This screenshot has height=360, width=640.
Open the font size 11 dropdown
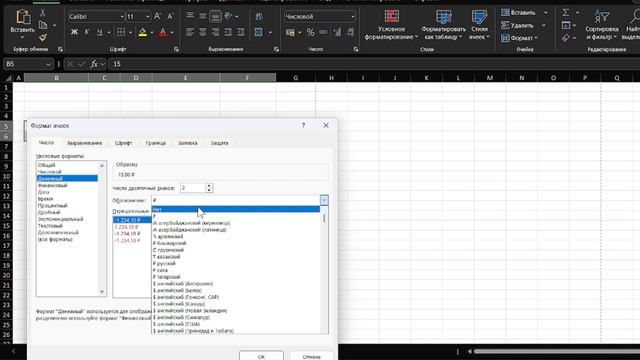[x=147, y=17]
